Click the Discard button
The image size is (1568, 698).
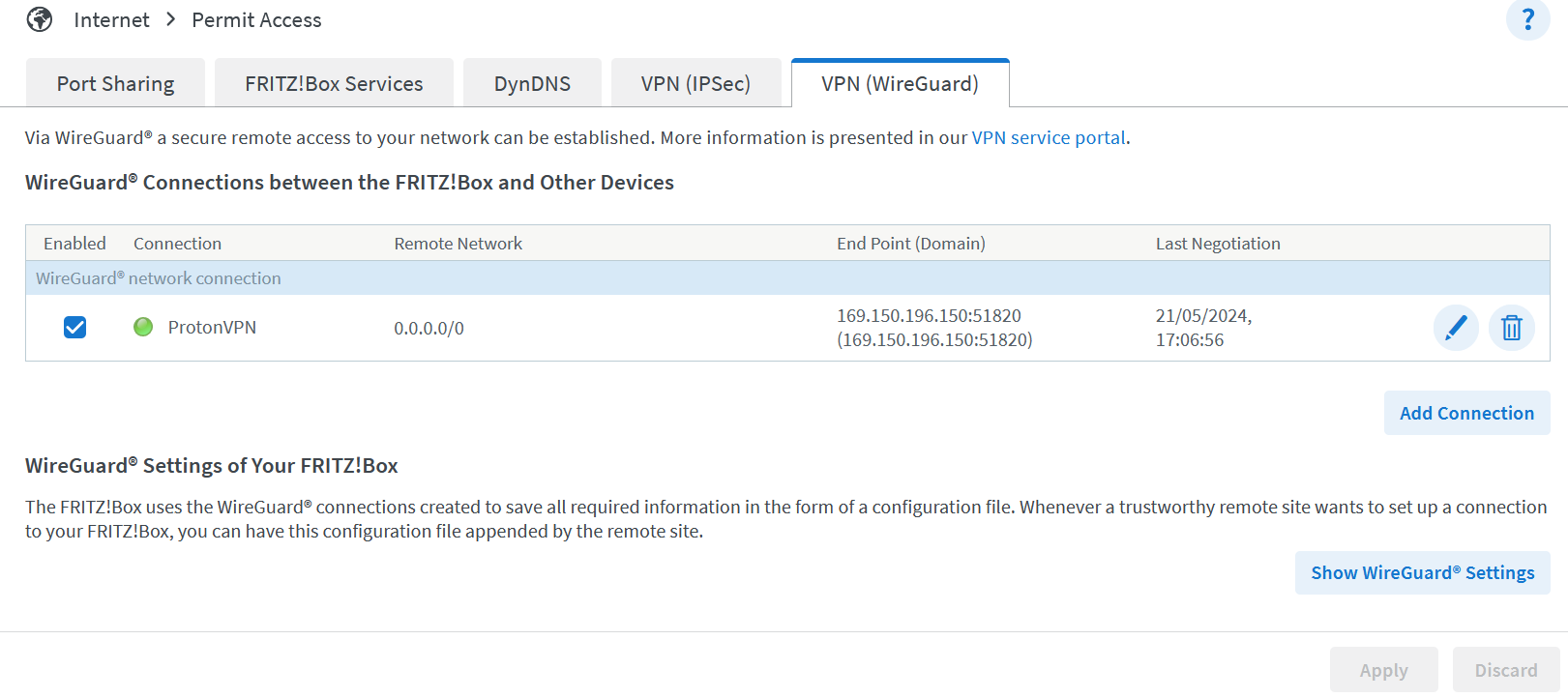click(1505, 670)
